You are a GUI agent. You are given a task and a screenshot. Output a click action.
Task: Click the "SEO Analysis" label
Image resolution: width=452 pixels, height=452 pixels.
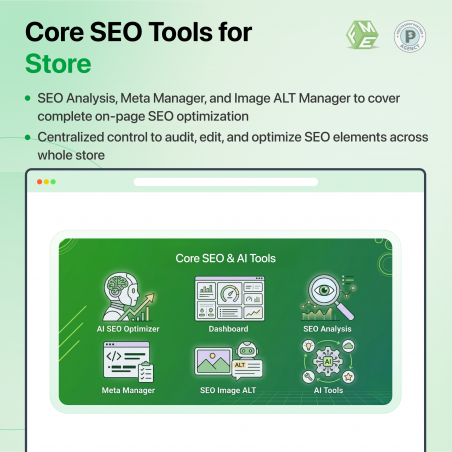(327, 329)
